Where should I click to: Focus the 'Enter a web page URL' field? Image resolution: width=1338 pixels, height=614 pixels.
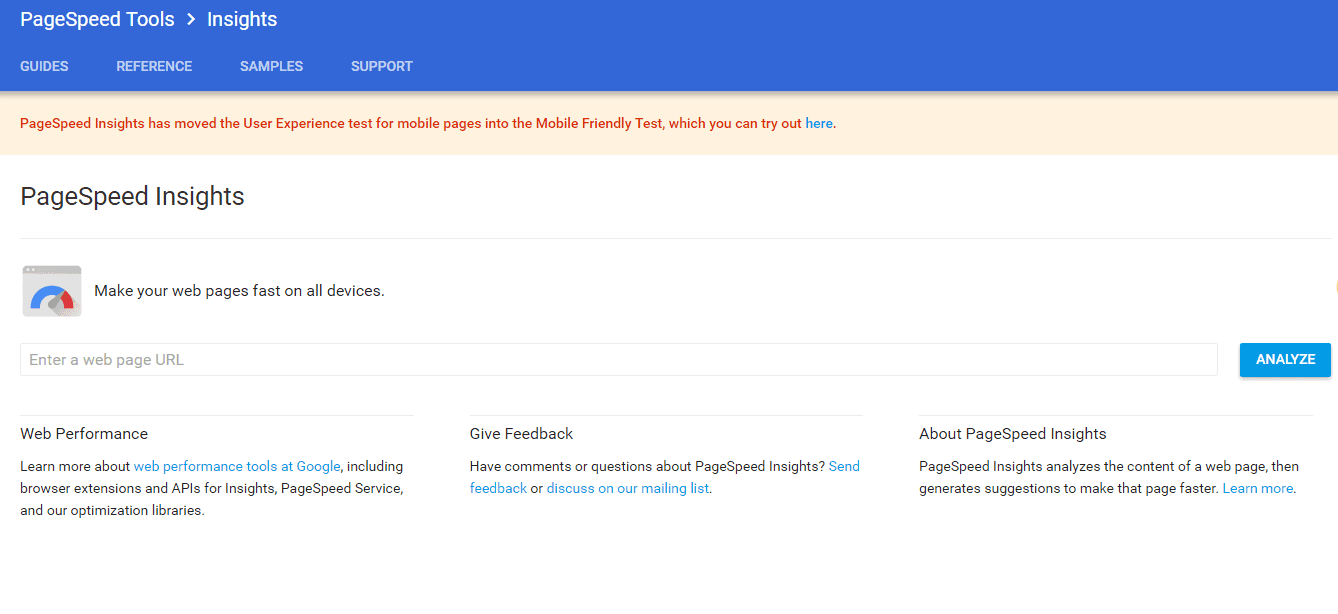click(619, 360)
